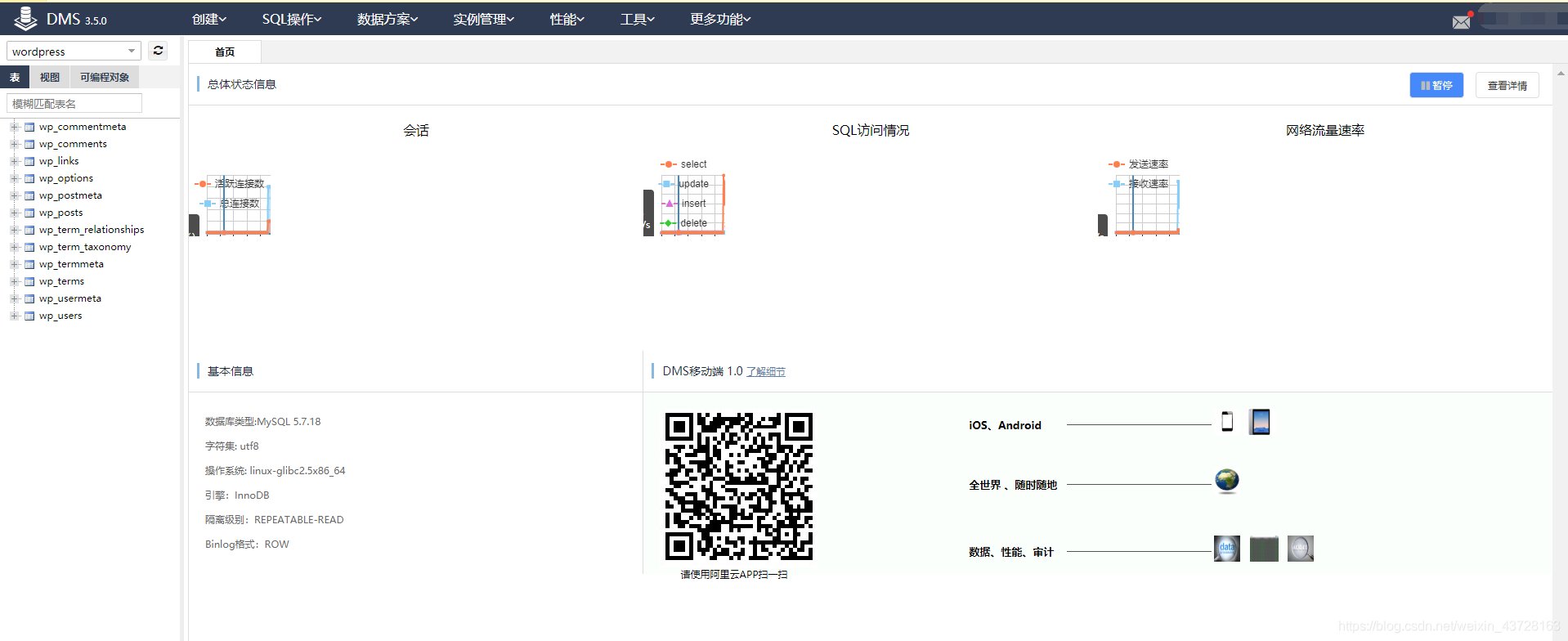Select the 可编程对象 tab in sidebar
The height and width of the screenshot is (641, 1568).
tap(105, 77)
